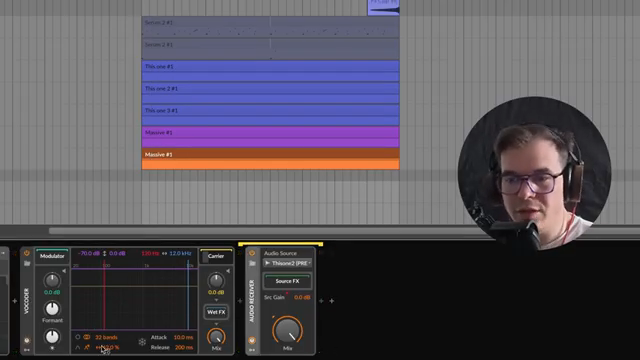
Task: Select the This one #1 clip
Action: 270,71
